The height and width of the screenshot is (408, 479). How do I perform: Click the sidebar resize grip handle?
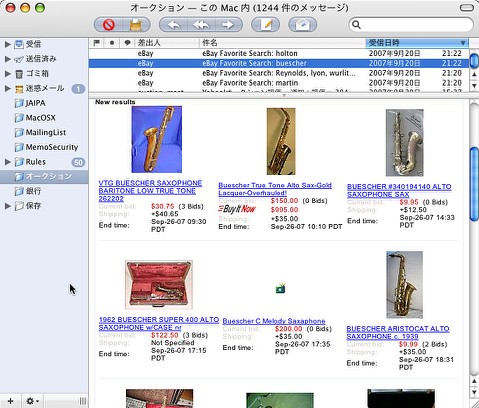point(83,401)
